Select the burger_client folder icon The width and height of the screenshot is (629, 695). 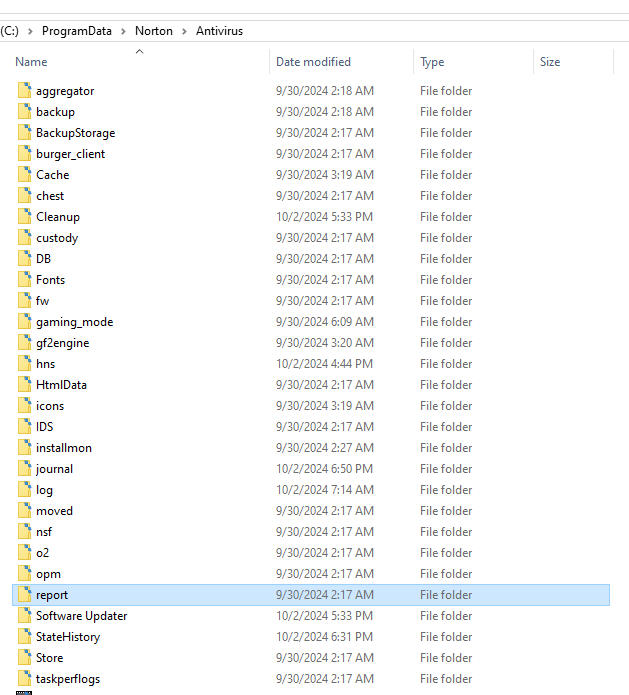(x=25, y=153)
